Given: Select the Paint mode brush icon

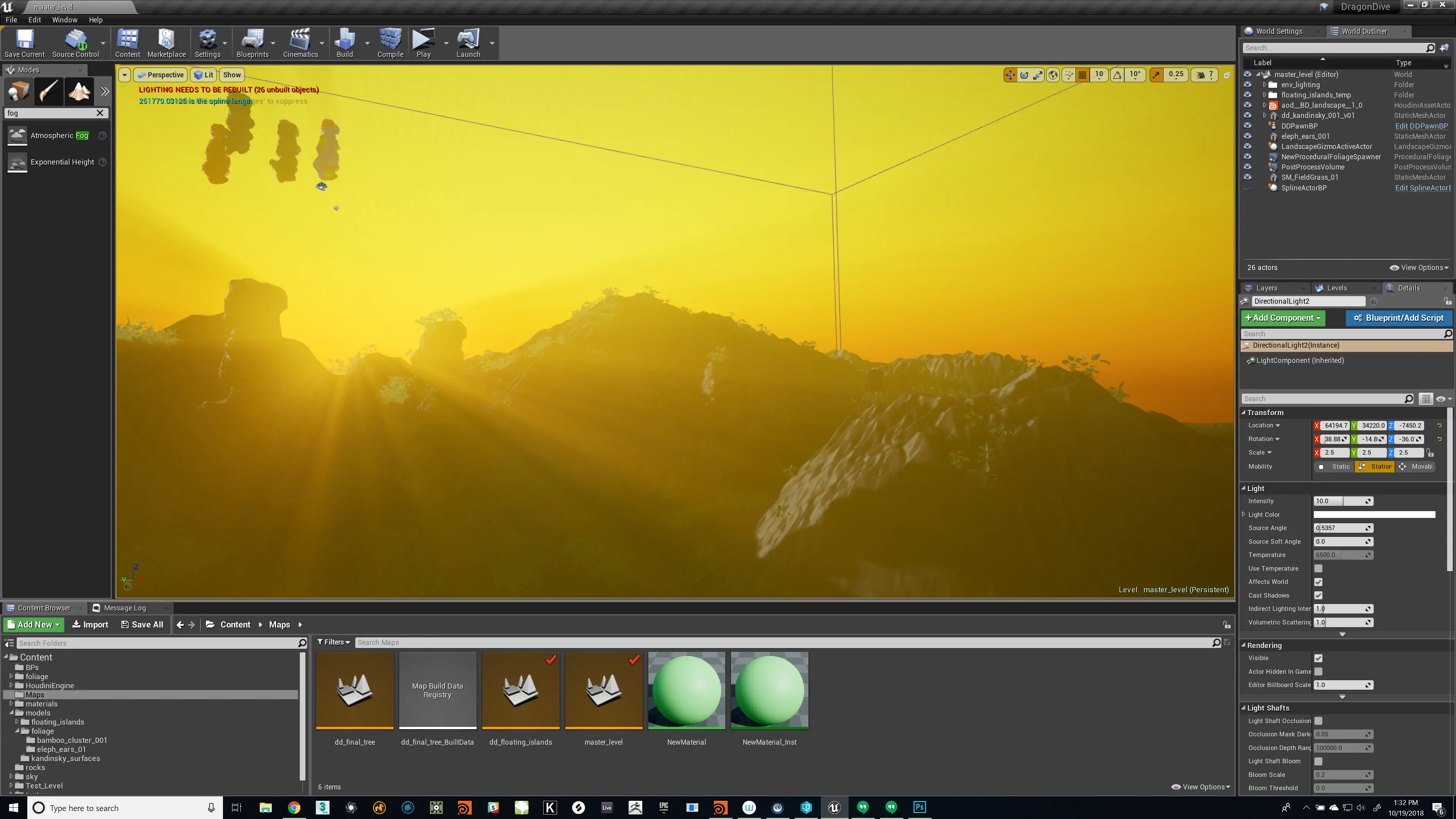Looking at the screenshot, I should coord(49,91).
